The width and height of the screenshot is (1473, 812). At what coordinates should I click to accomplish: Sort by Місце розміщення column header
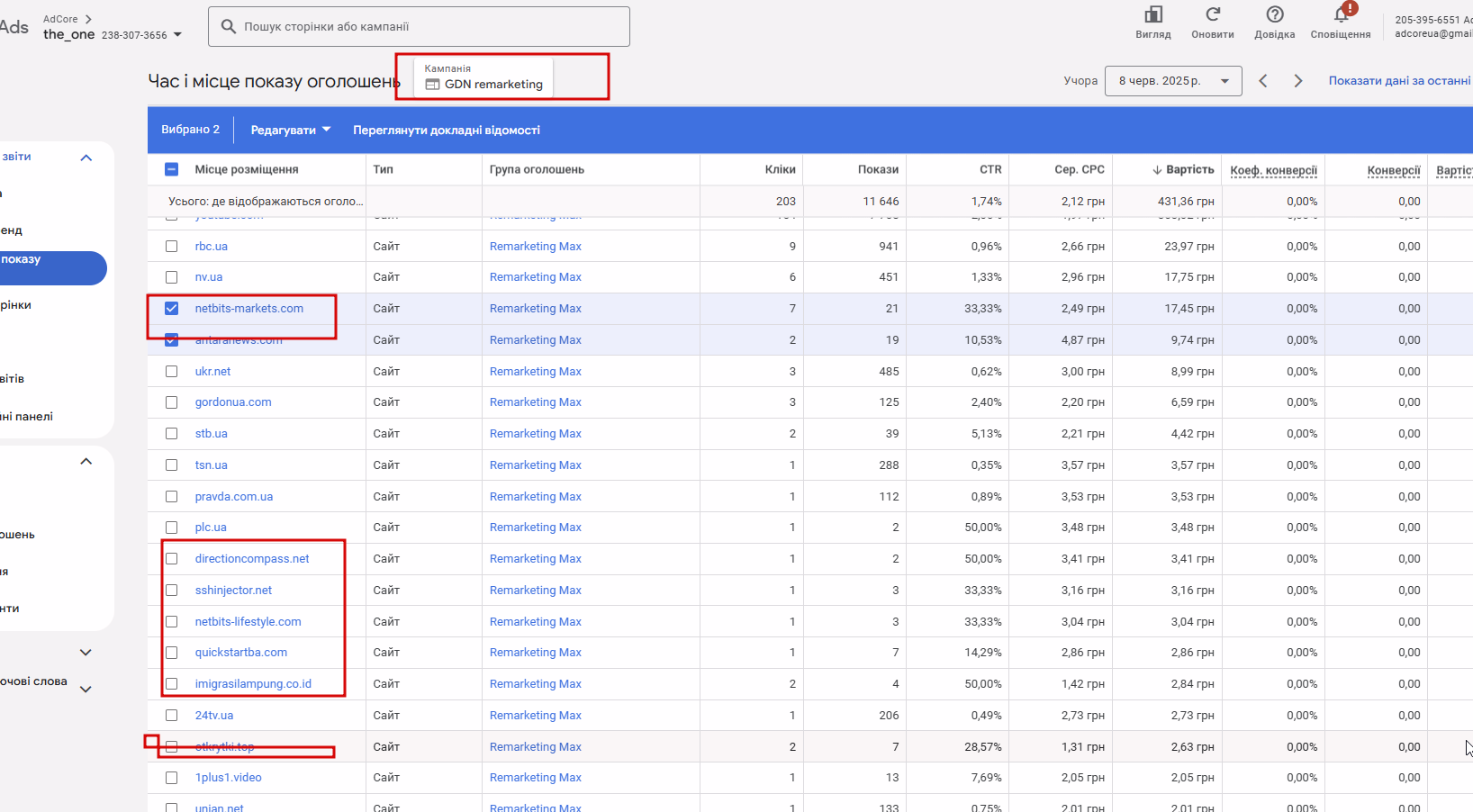[247, 169]
